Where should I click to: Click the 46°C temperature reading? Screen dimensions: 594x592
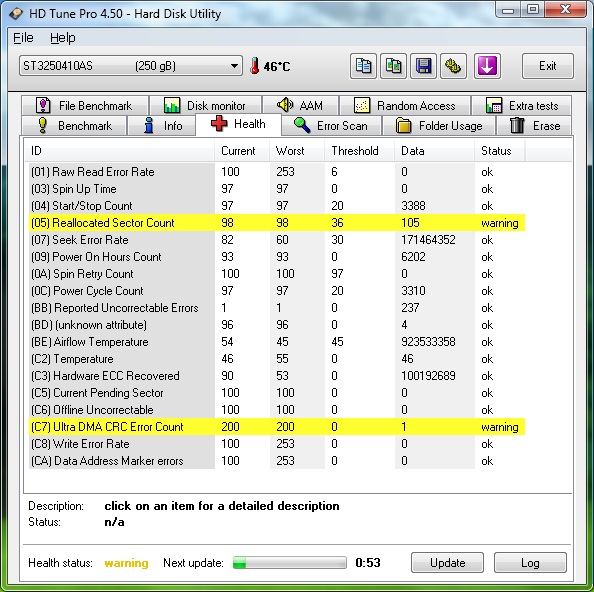[277, 67]
